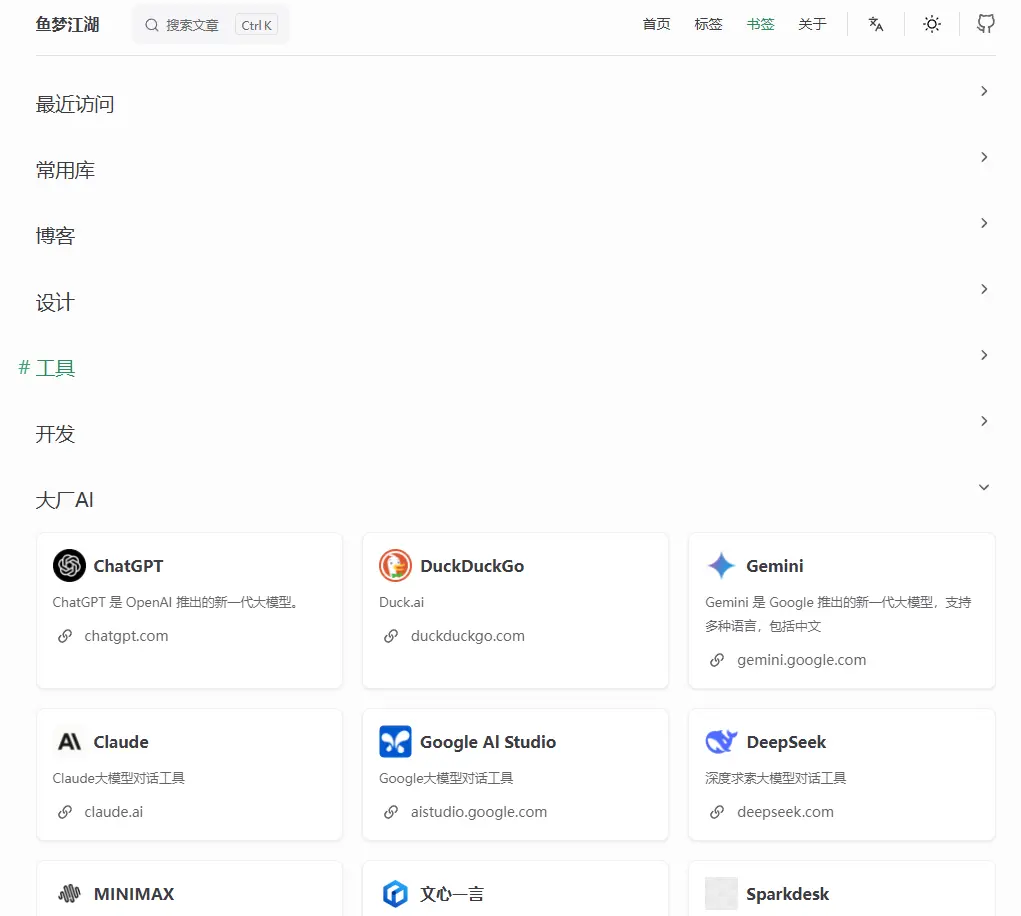Click the MINIMAX card title

(x=134, y=894)
